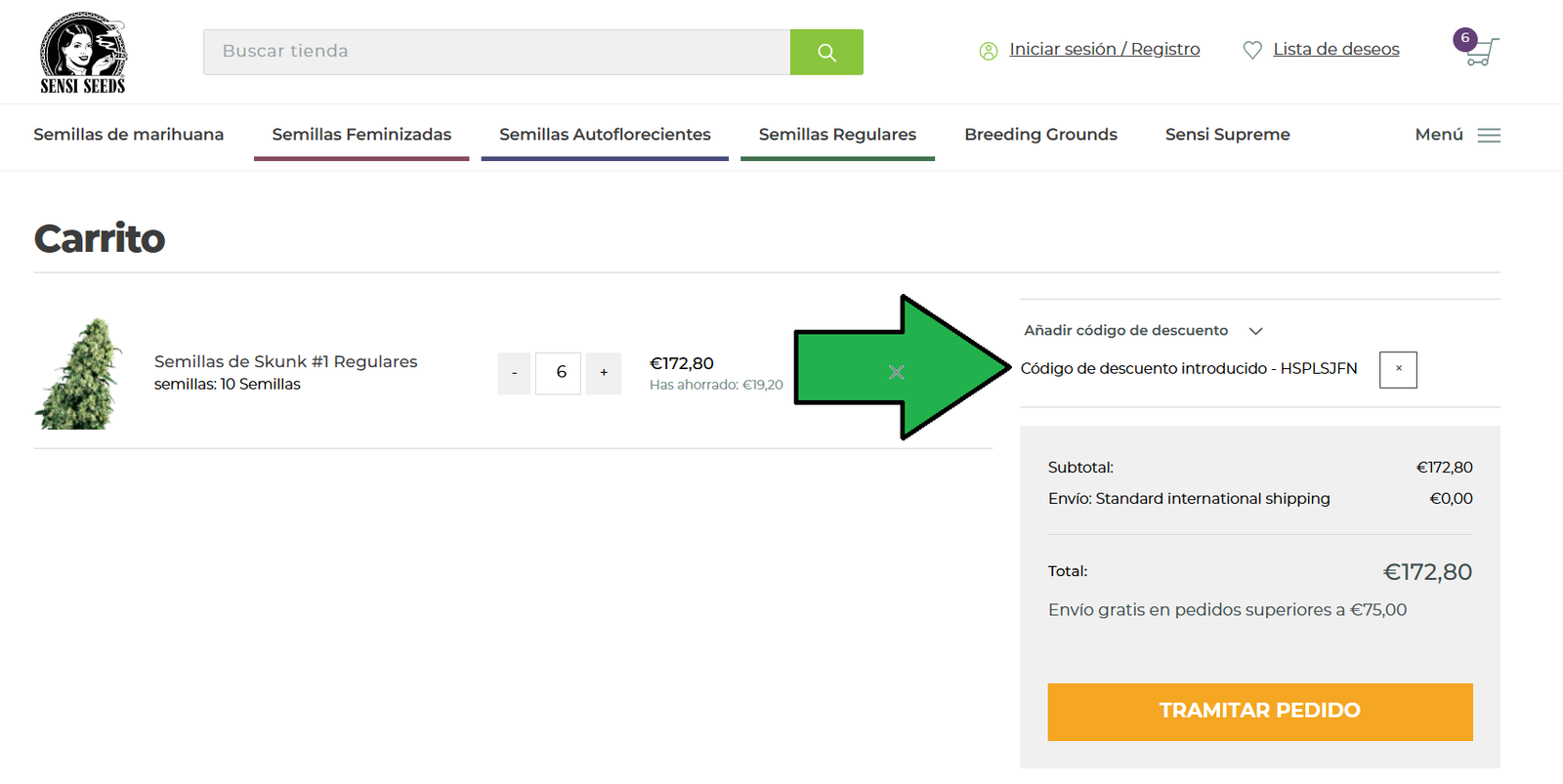Viewport: 1563px width, 784px height.
Task: Click Has ahorrado: €19,20 text
Action: coord(716,385)
